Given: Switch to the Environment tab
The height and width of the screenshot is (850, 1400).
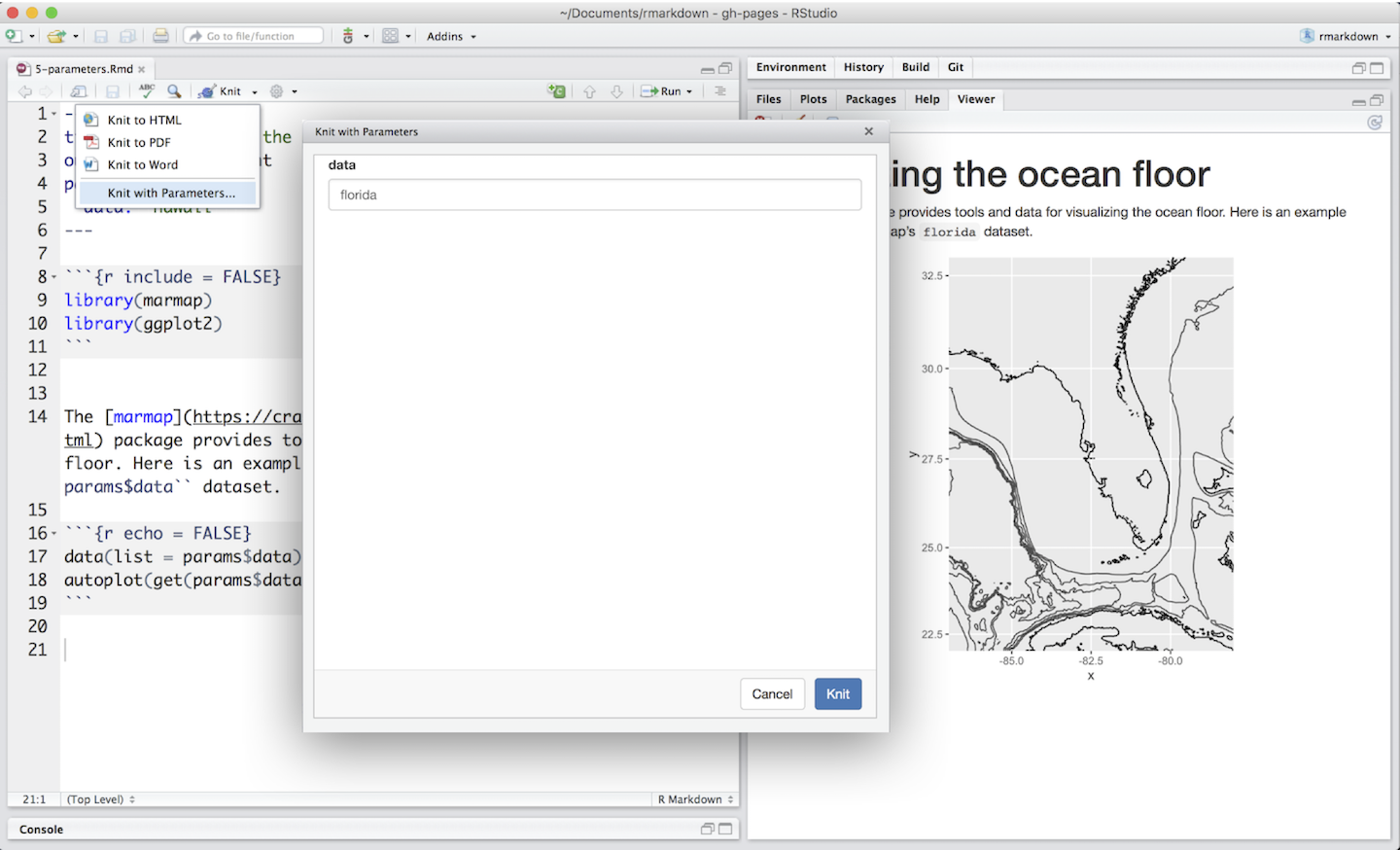Looking at the screenshot, I should tap(791, 67).
